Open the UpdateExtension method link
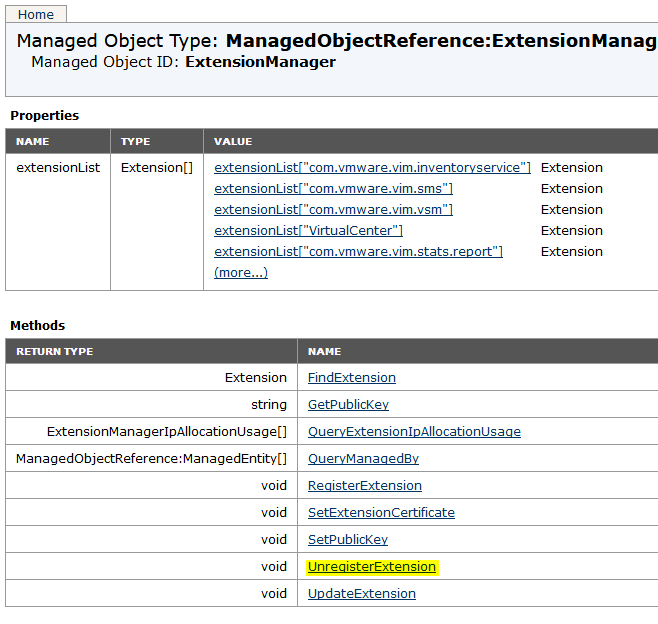 tap(361, 594)
